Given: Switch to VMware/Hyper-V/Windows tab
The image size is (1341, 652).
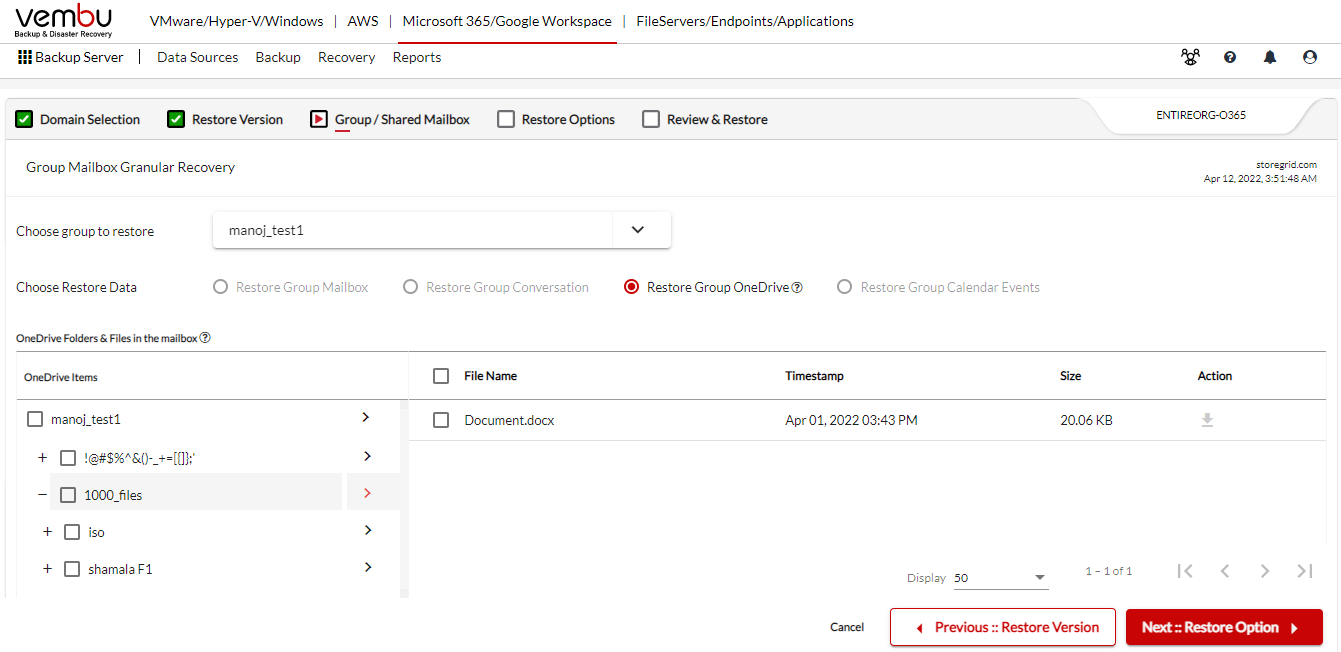Looking at the screenshot, I should [x=236, y=21].
